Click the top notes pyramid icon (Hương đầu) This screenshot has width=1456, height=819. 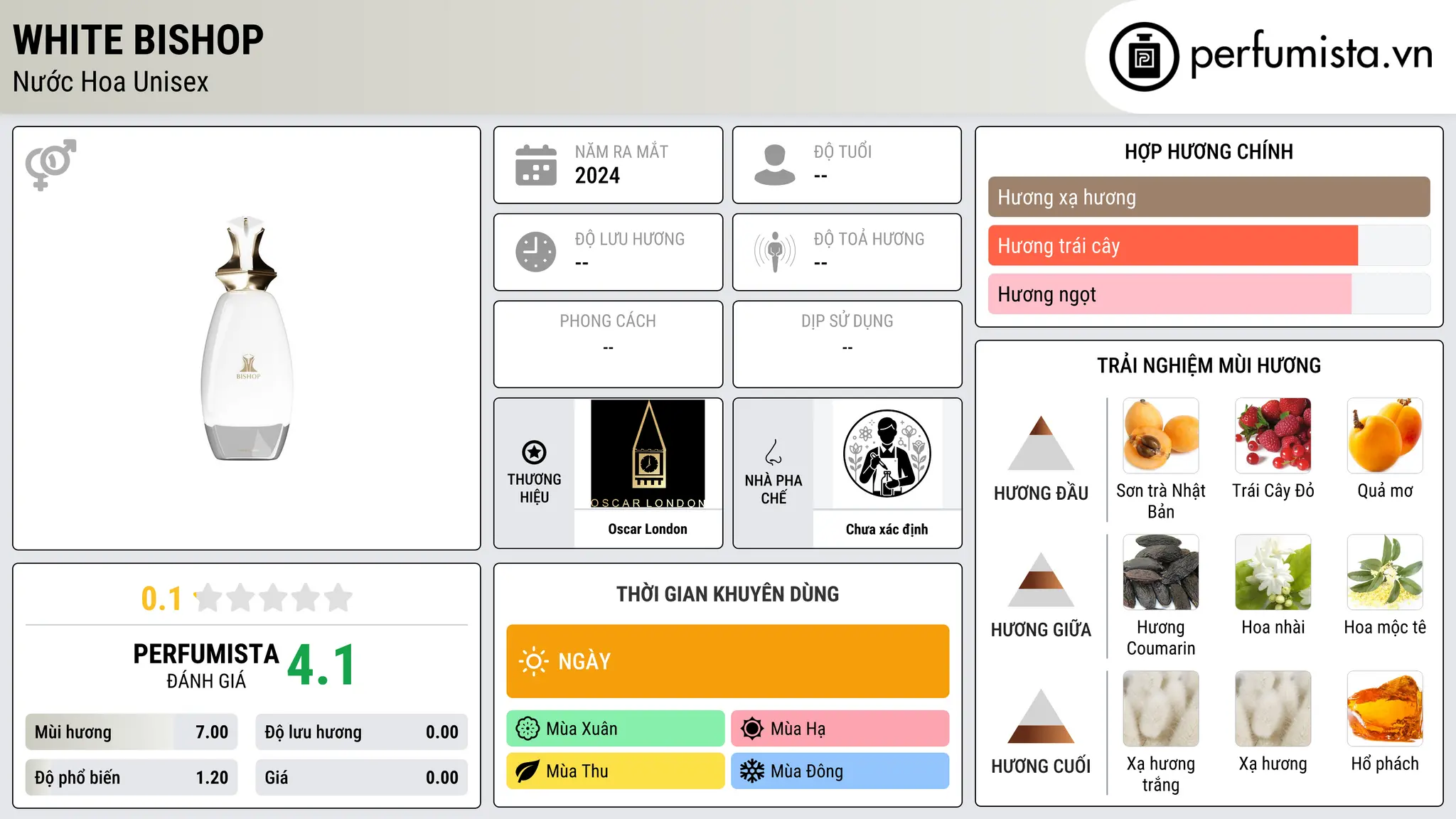click(x=1041, y=443)
